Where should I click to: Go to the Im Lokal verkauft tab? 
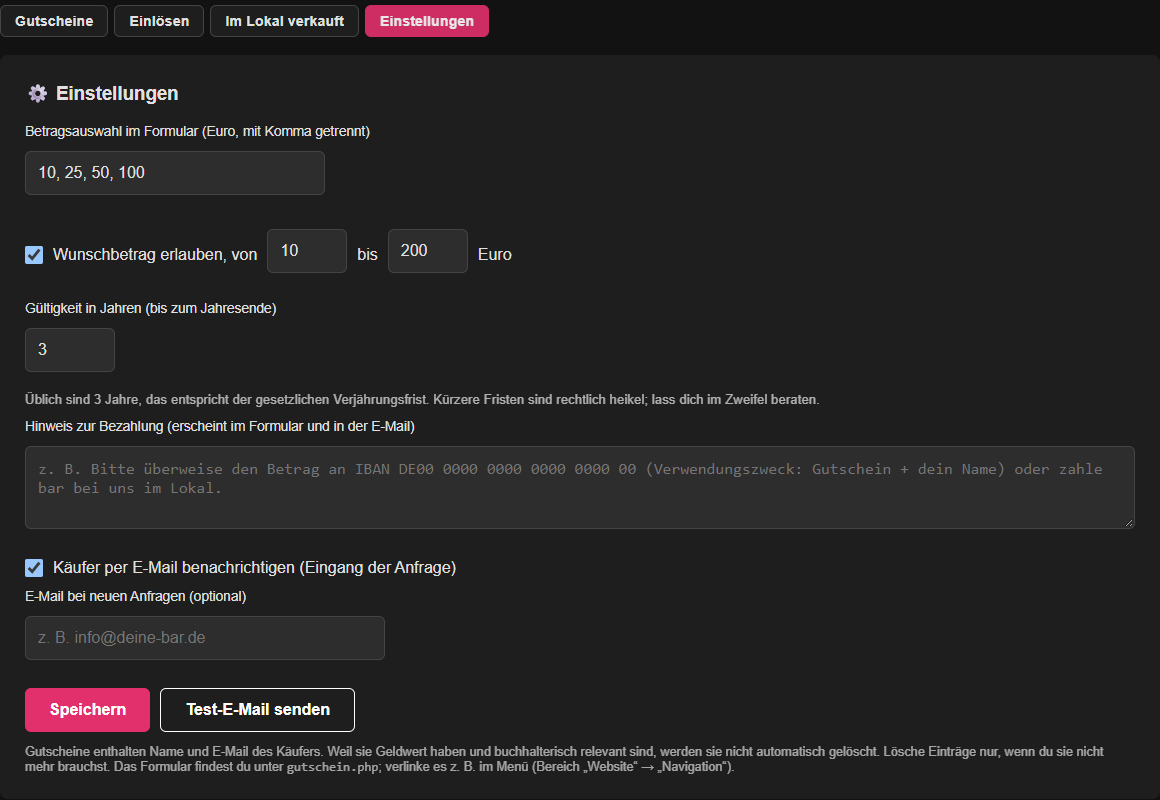click(x=285, y=21)
